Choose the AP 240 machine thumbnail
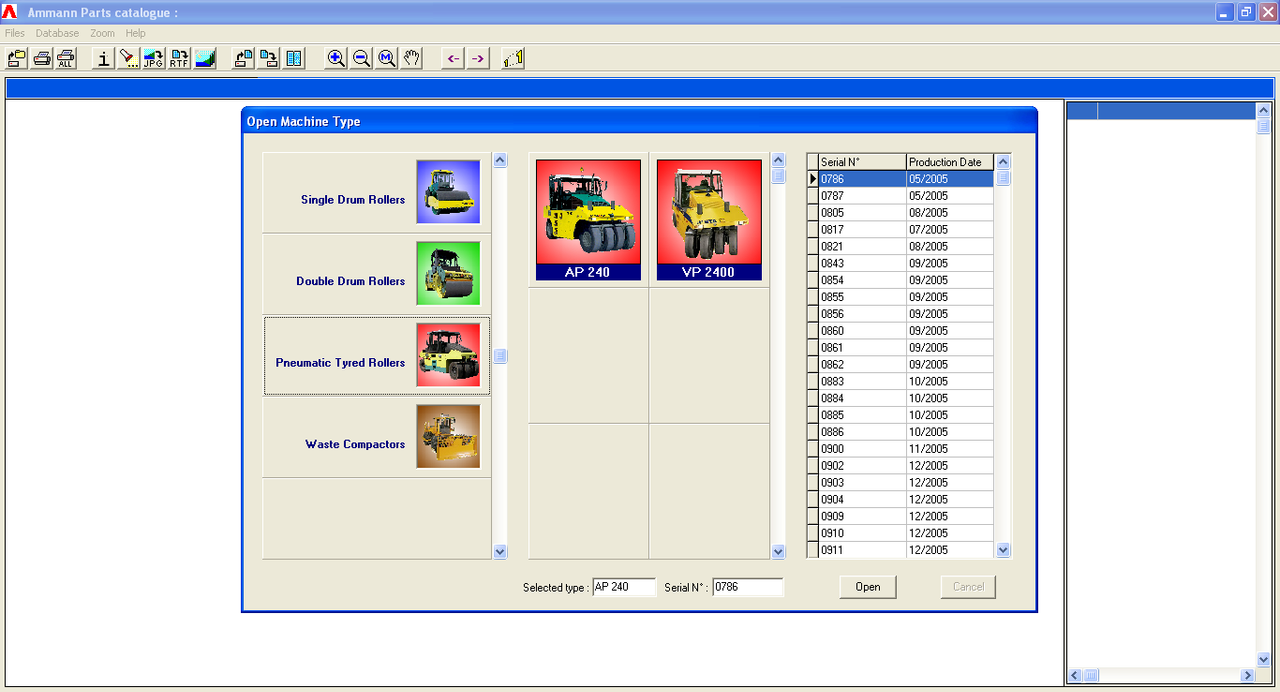Screen dimensions: 1280x692 point(588,220)
